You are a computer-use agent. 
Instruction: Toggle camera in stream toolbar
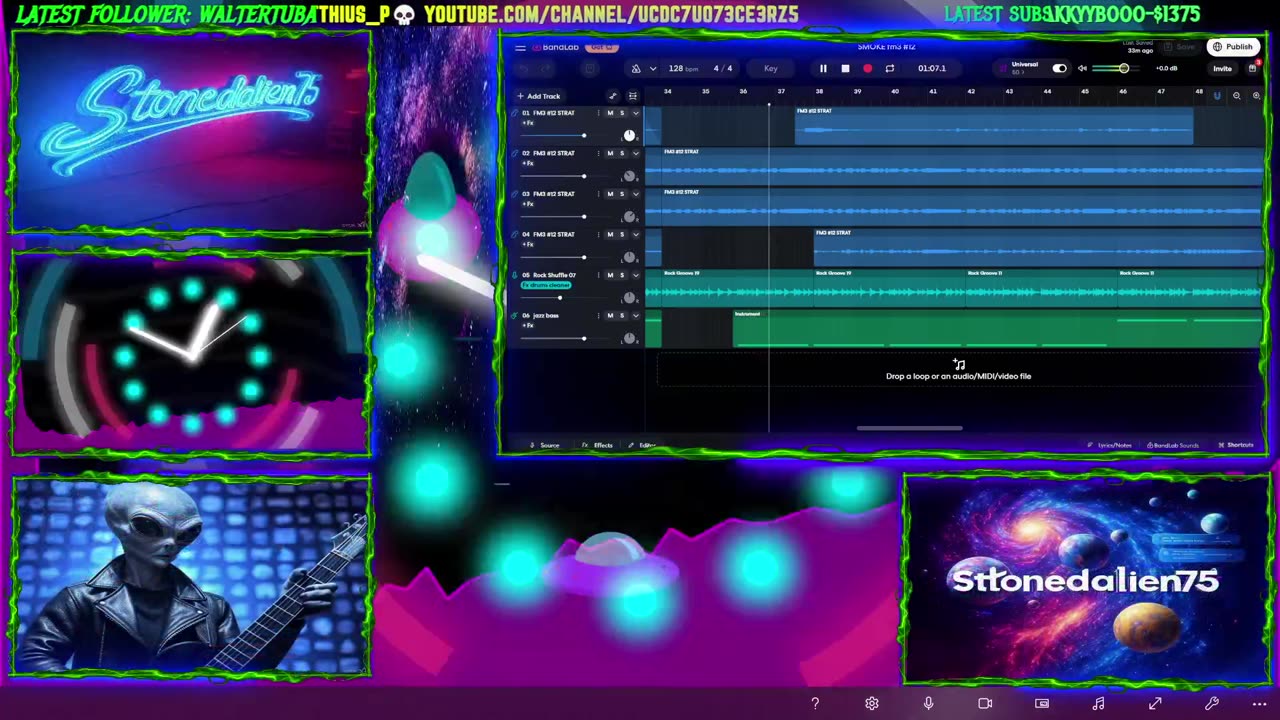[x=985, y=704]
